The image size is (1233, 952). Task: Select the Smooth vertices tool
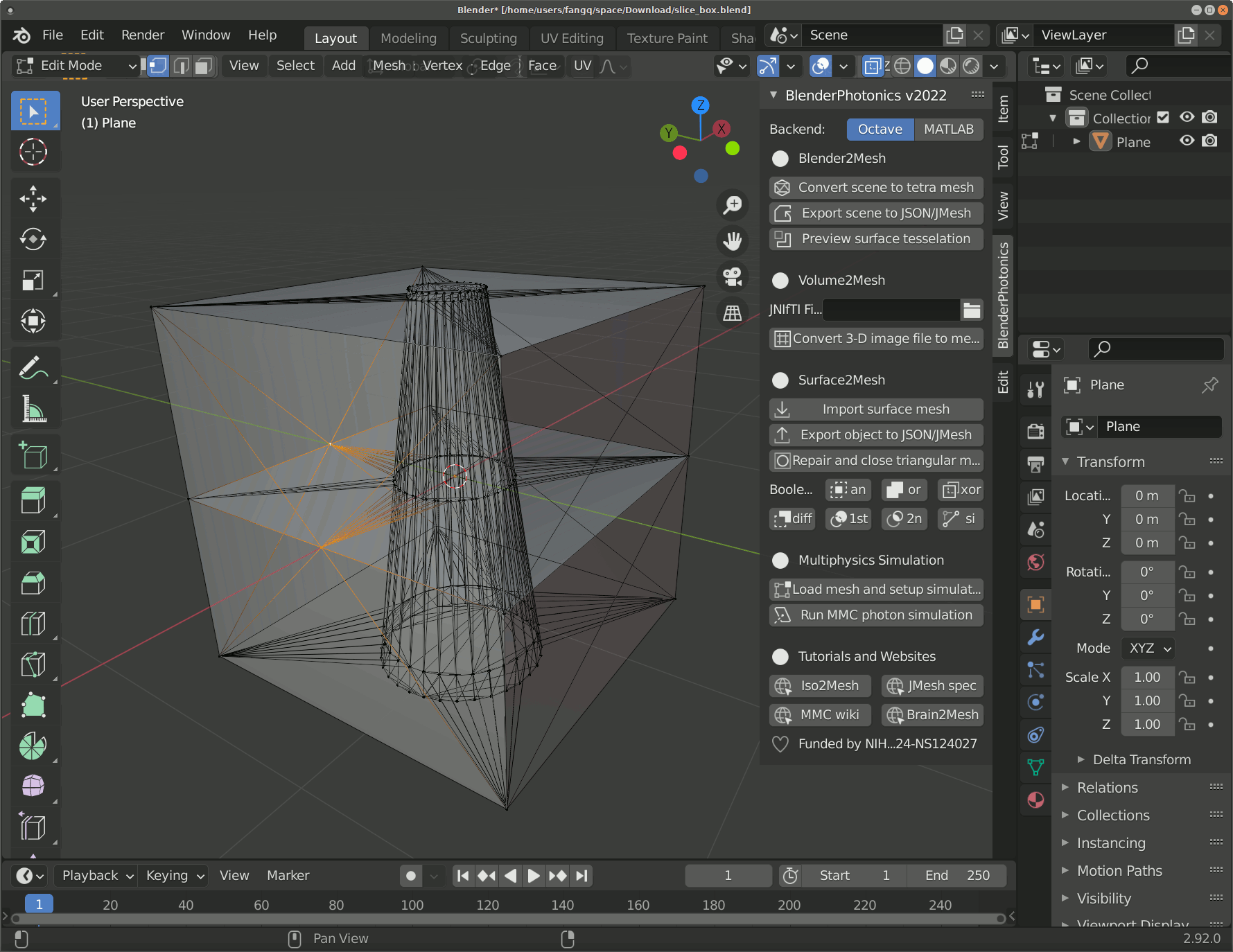click(x=34, y=786)
